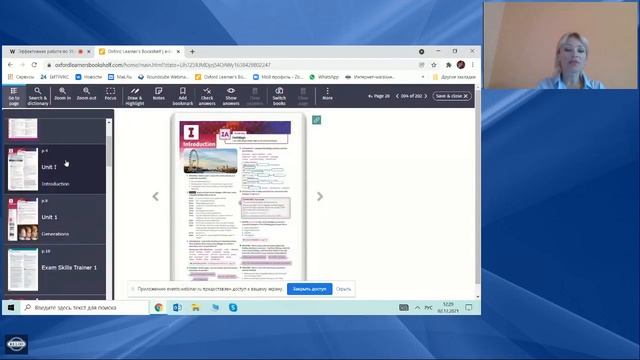The width and height of the screenshot is (640, 360).
Task: Expand the bookmarks bar overflow arrow
Action: 423,77
